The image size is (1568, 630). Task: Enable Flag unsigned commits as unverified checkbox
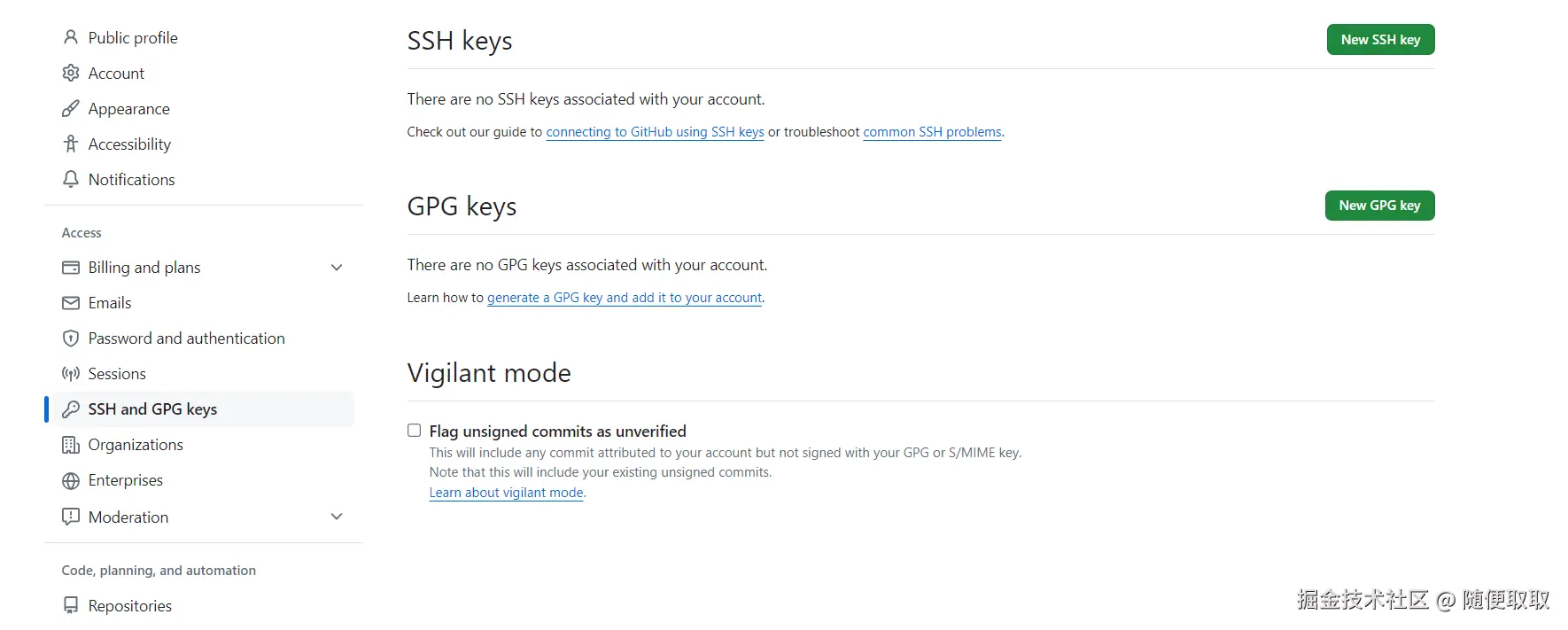pos(414,431)
